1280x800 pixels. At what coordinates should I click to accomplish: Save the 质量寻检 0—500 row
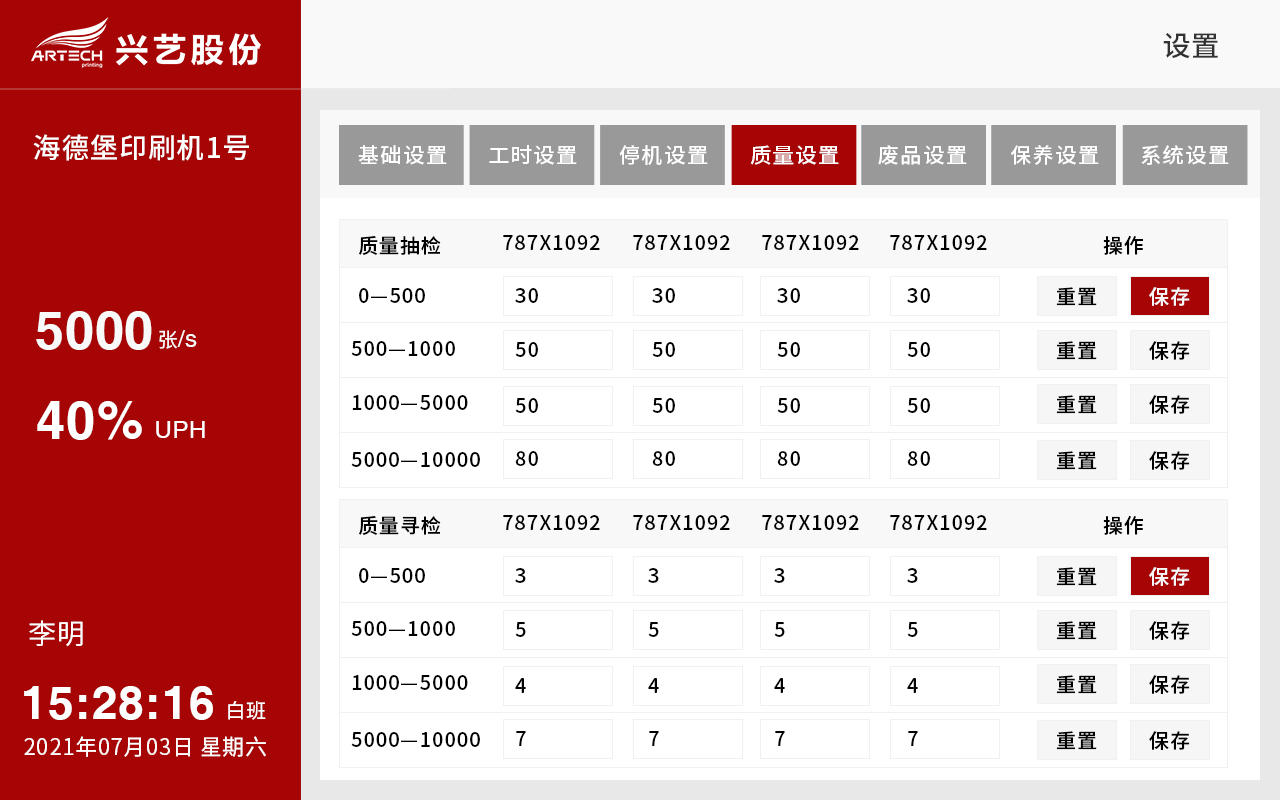pyautogui.click(x=1170, y=576)
